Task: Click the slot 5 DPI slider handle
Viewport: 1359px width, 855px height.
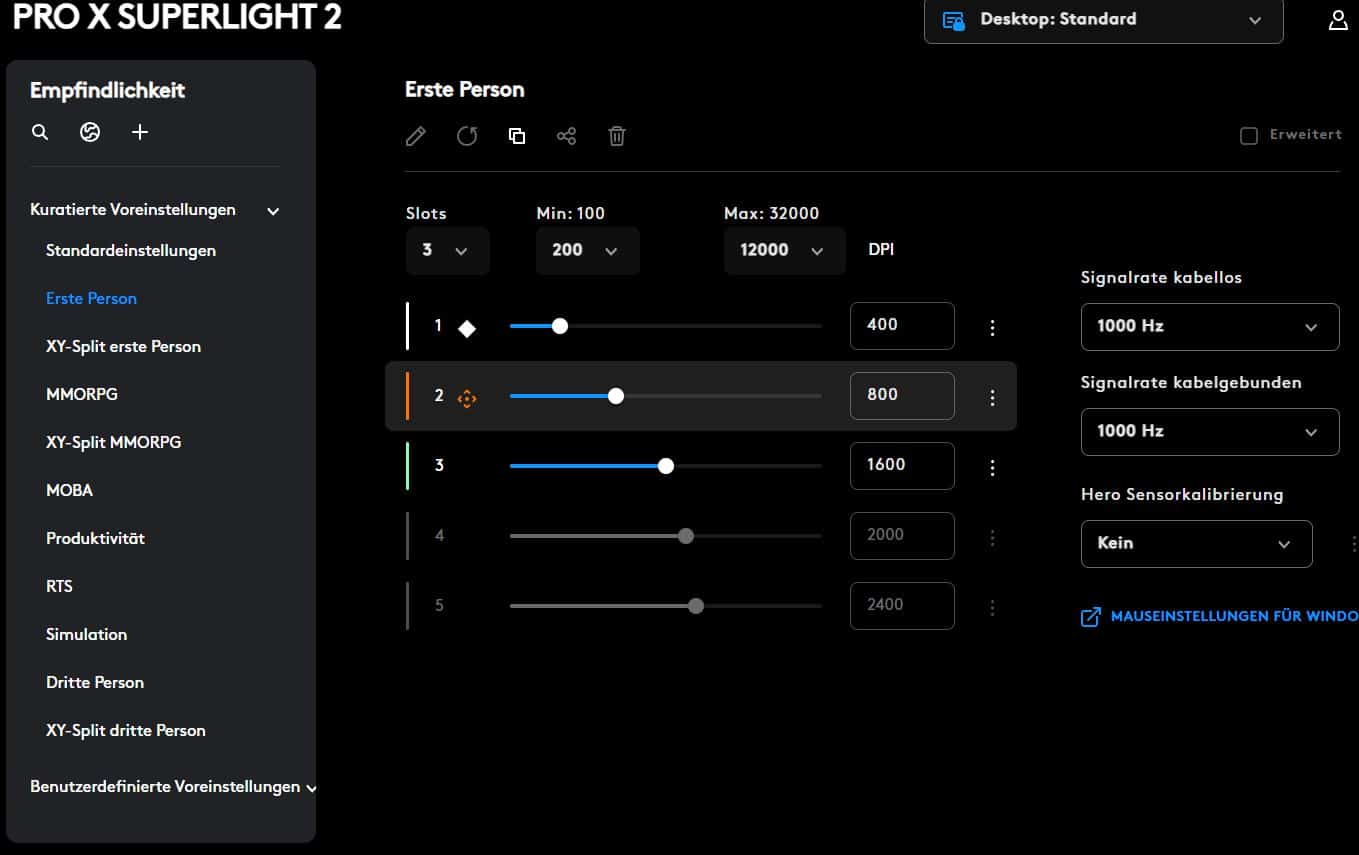Action: point(696,606)
